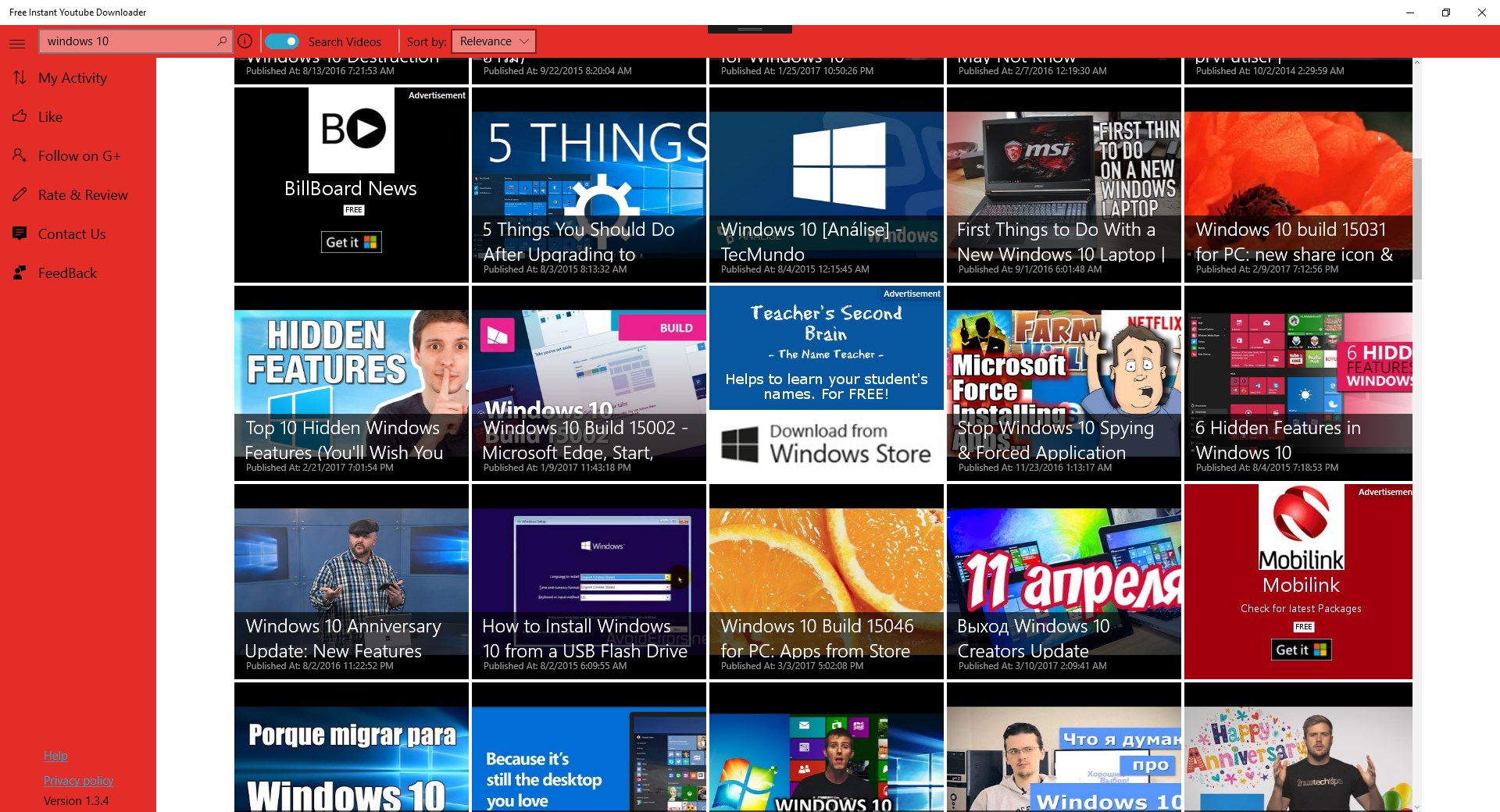
Task: Open Stop Windows 10 Spying video
Action: coord(1064,383)
